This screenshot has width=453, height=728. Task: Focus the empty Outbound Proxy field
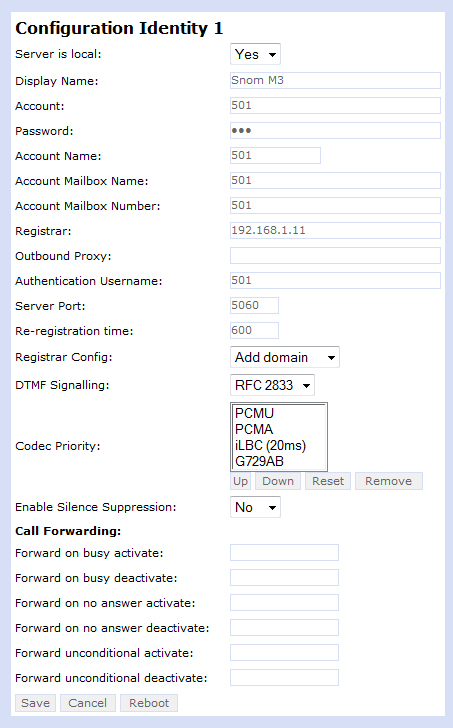335,255
